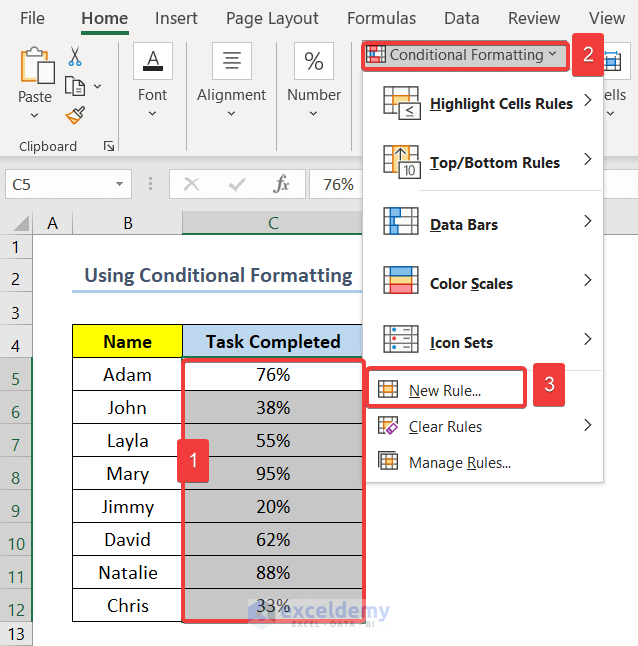638x646 pixels.
Task: Switch to the Insert tab
Action: [x=176, y=19]
